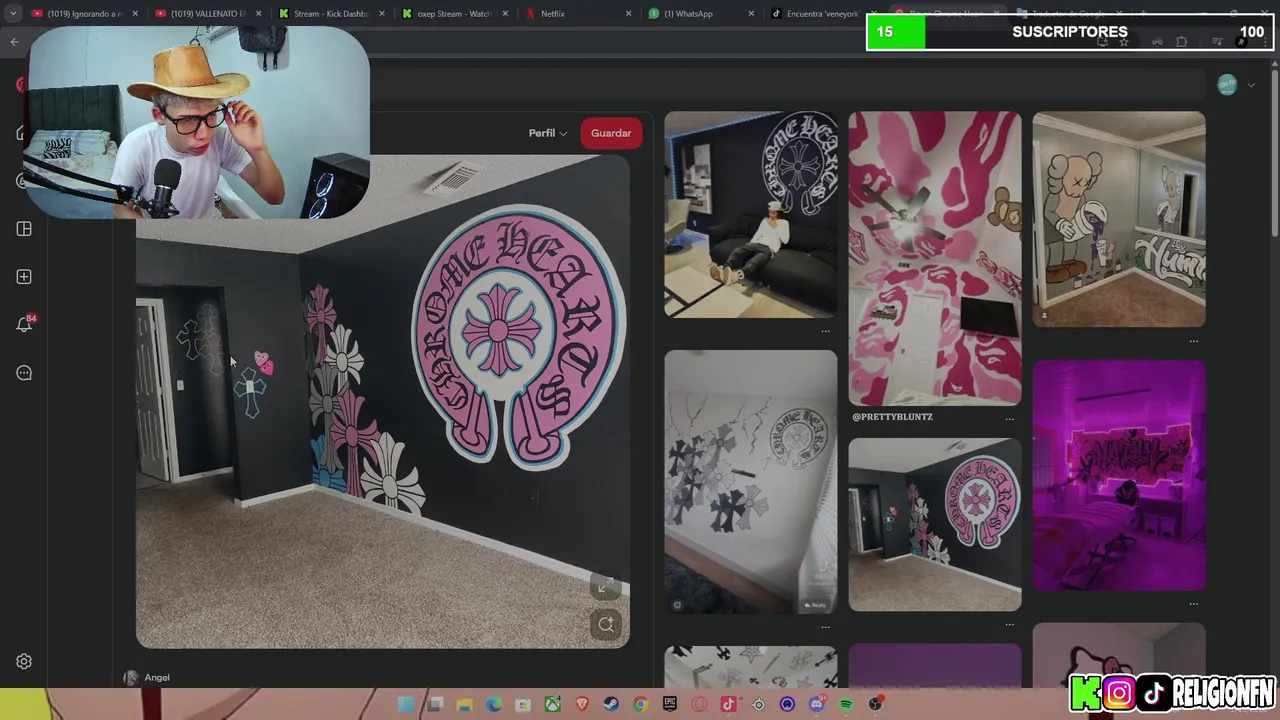The width and height of the screenshot is (1280, 720).
Task: Open SteelSeries app from taskbar
Action: [758, 704]
